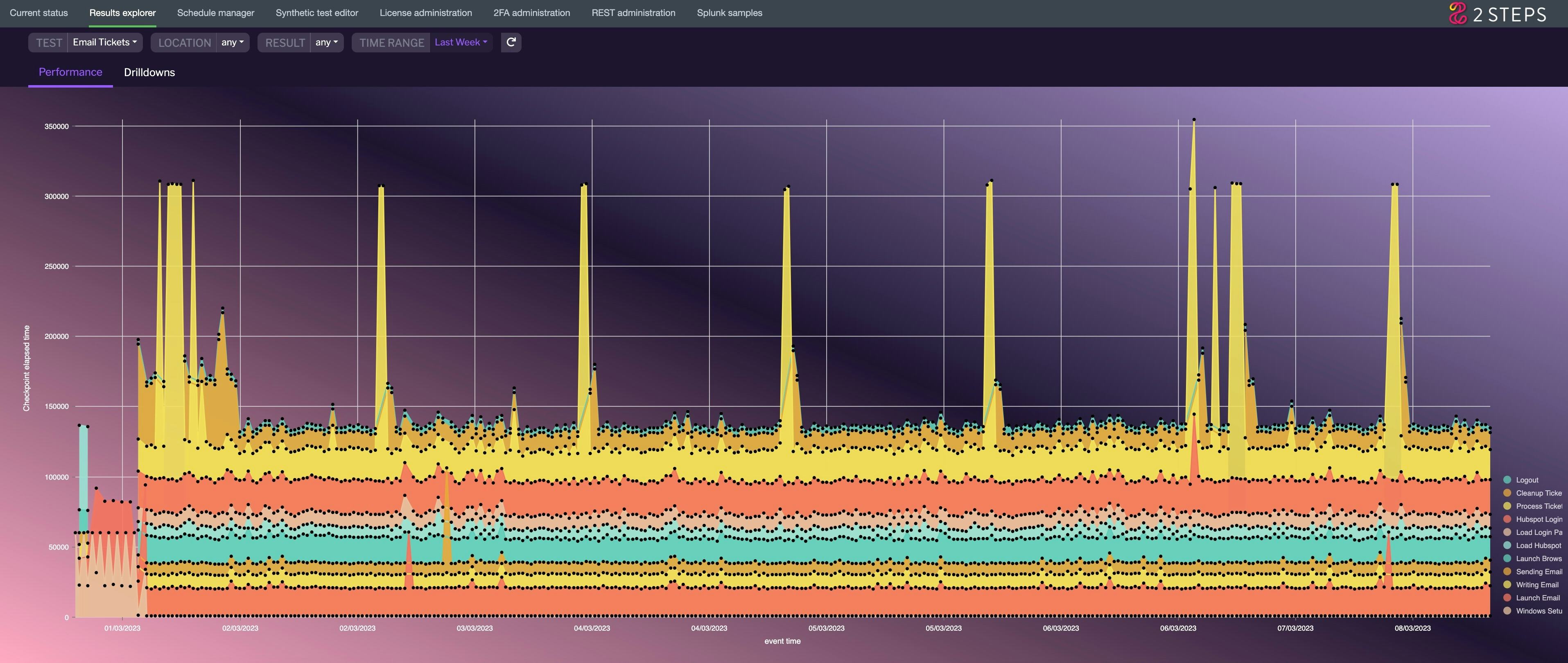
Task: Click Launch Email legend marker
Action: pyautogui.click(x=1507, y=597)
